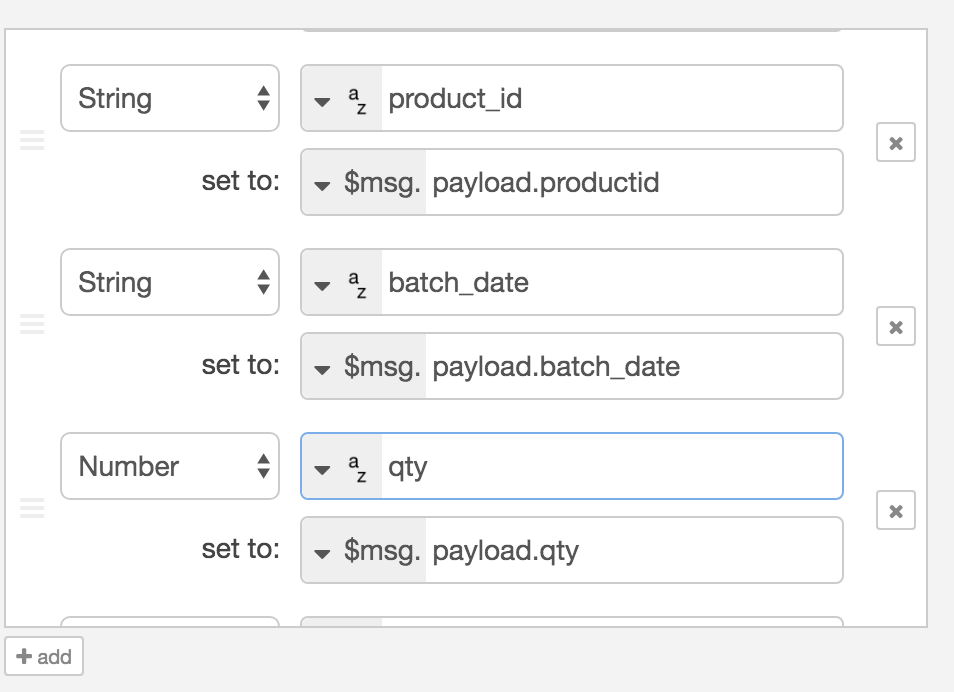Remove the qty row using the X icon
Screen dimensions: 954x692
click(x=896, y=510)
